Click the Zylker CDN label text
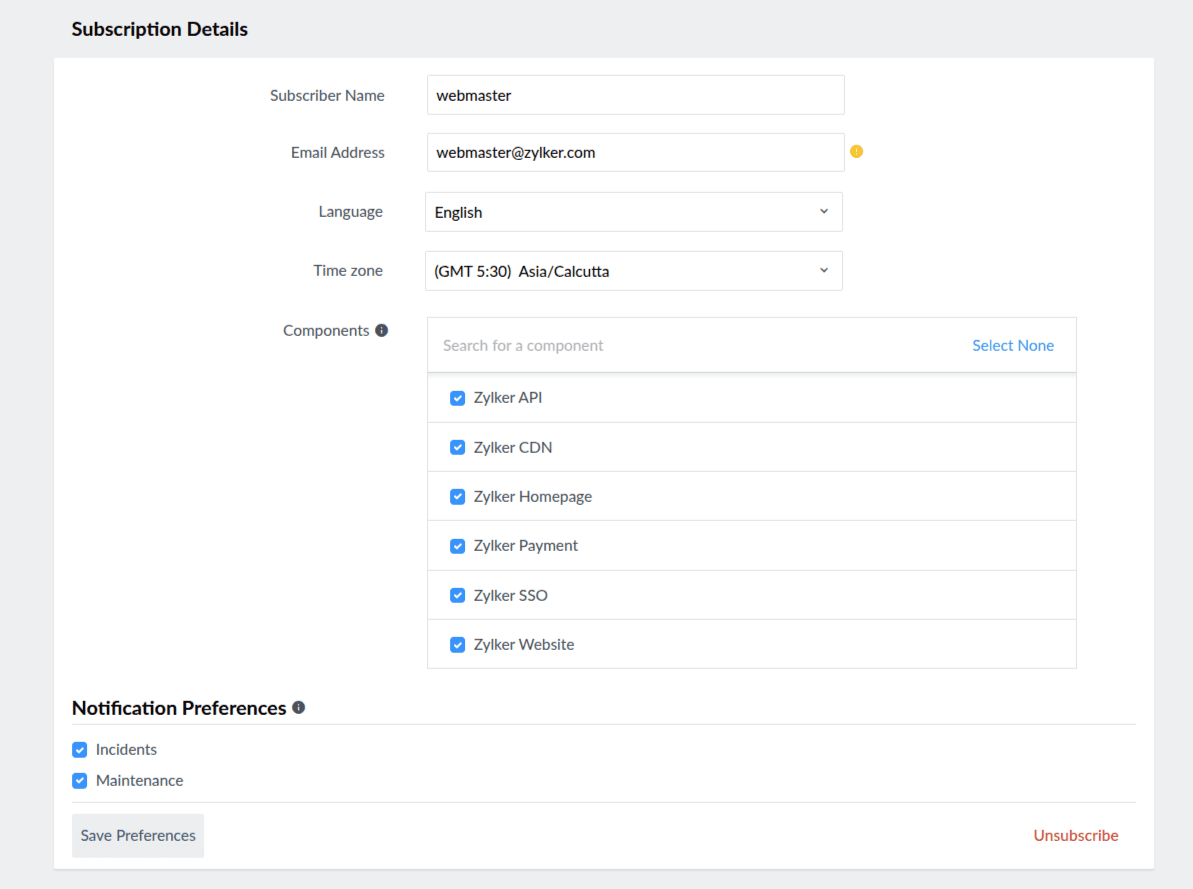This screenshot has height=889, width=1193. tap(513, 448)
